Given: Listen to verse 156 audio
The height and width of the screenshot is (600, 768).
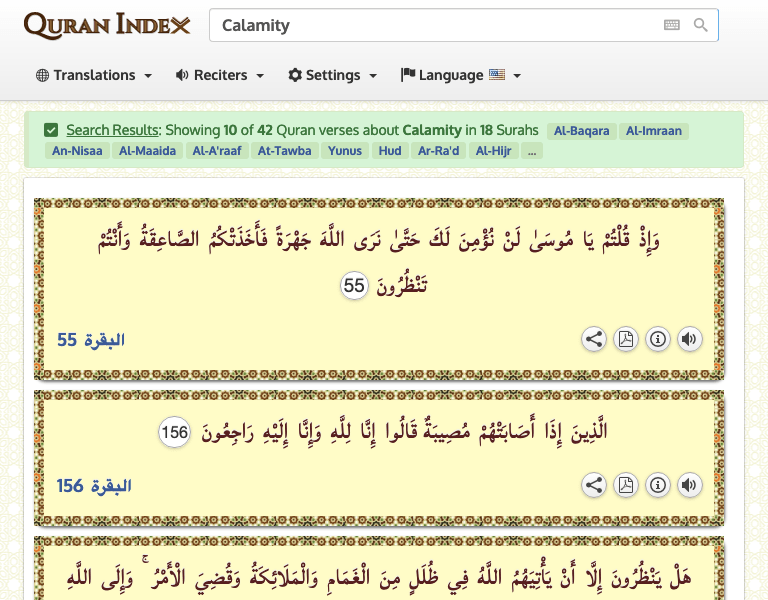Looking at the screenshot, I should click(689, 485).
